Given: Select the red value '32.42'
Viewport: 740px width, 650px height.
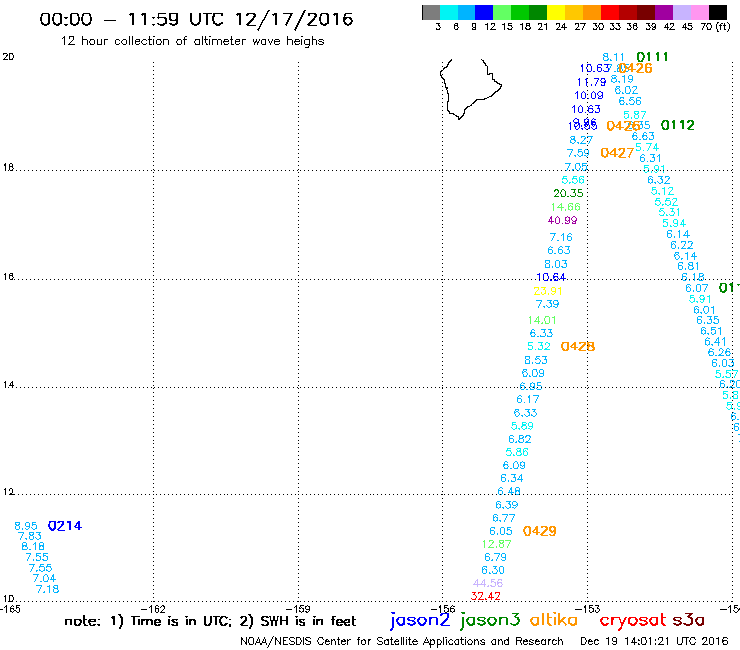Looking at the screenshot, I should pyautogui.click(x=485, y=596).
